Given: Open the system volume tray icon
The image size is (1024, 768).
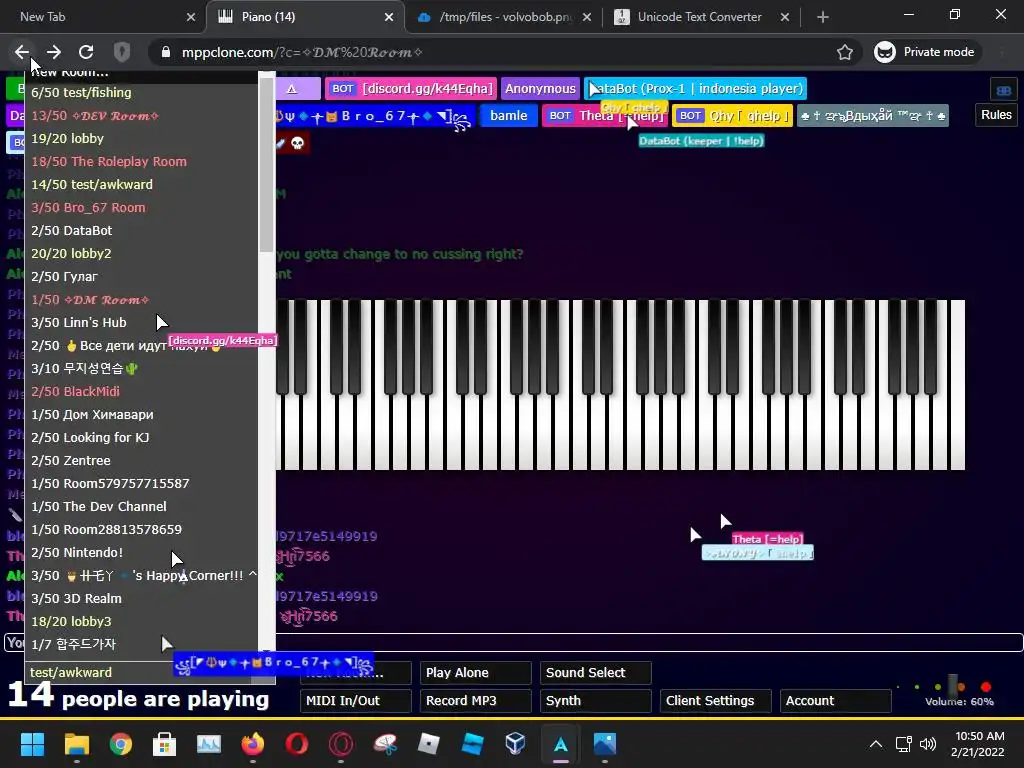Looking at the screenshot, I should point(927,744).
